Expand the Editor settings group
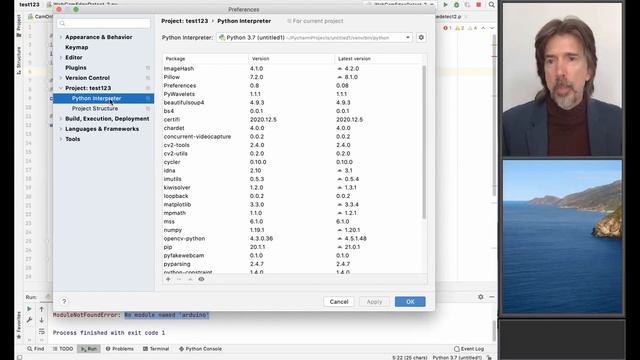Viewport: 640px width, 360px height. (x=61, y=58)
